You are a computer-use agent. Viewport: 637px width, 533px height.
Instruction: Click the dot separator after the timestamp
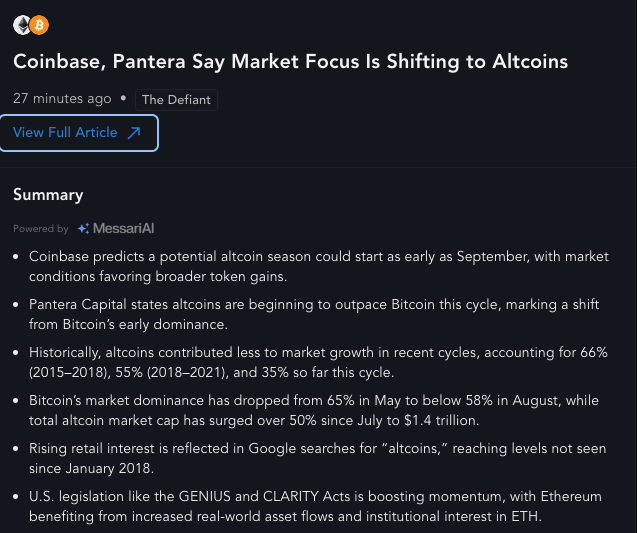123,98
